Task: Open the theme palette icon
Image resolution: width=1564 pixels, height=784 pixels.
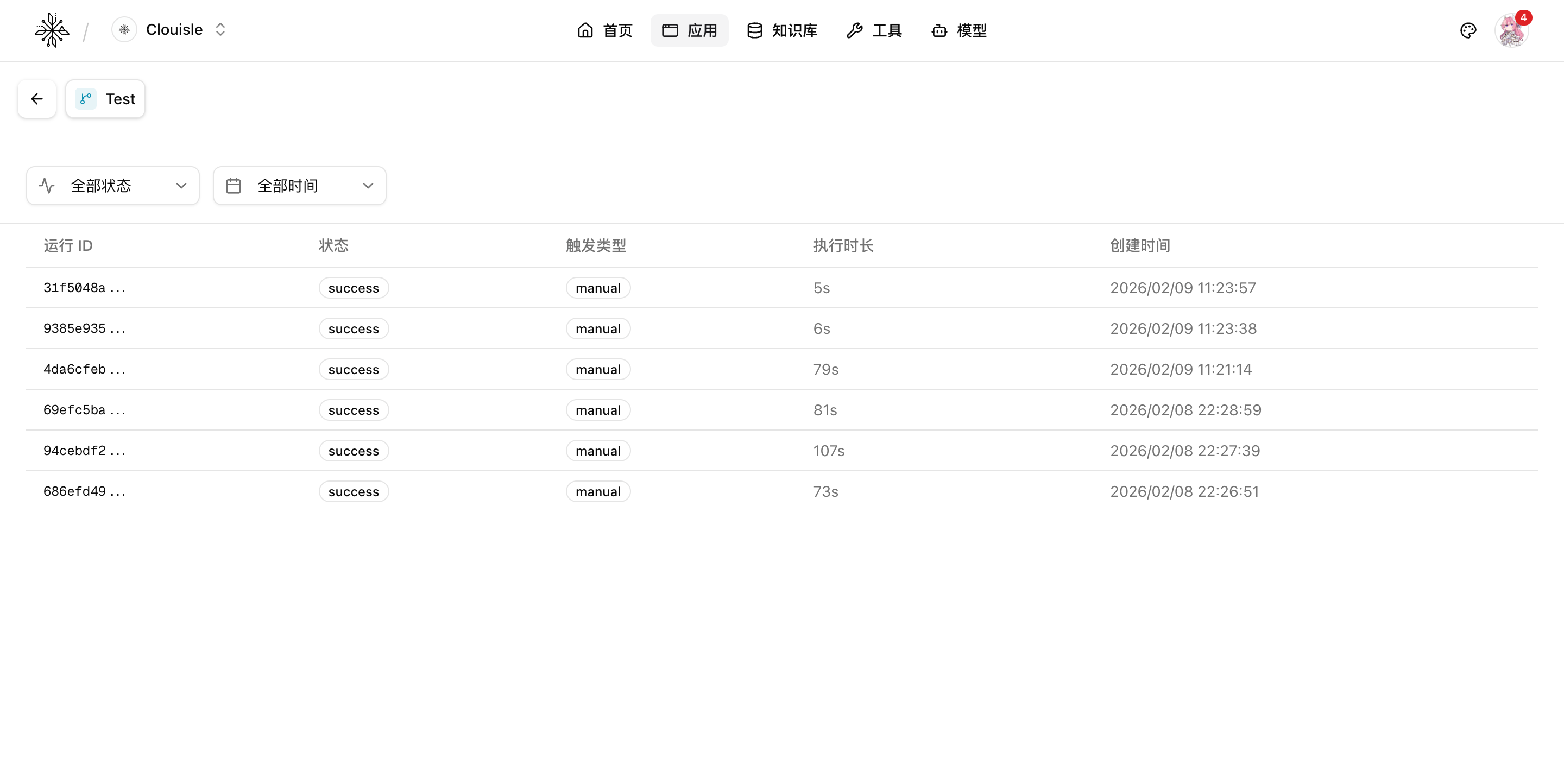Action: coord(1467,30)
